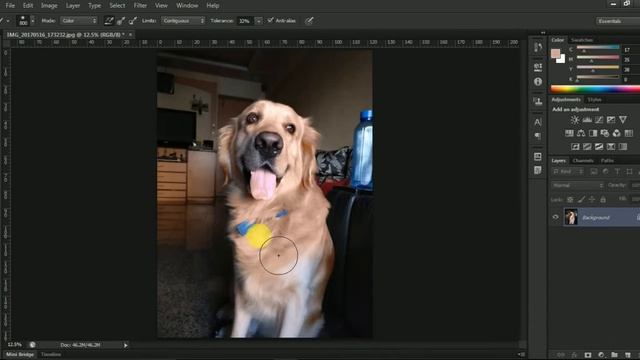Expand the status bar info arrow
The height and width of the screenshot is (360, 640).
click(126, 345)
